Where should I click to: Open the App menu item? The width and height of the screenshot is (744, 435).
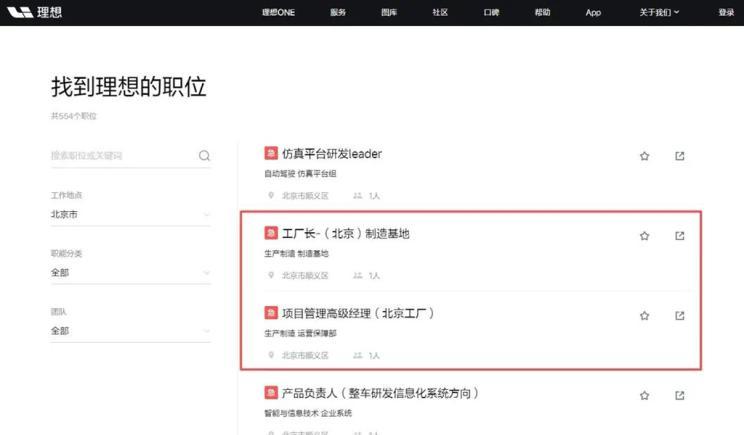[593, 12]
